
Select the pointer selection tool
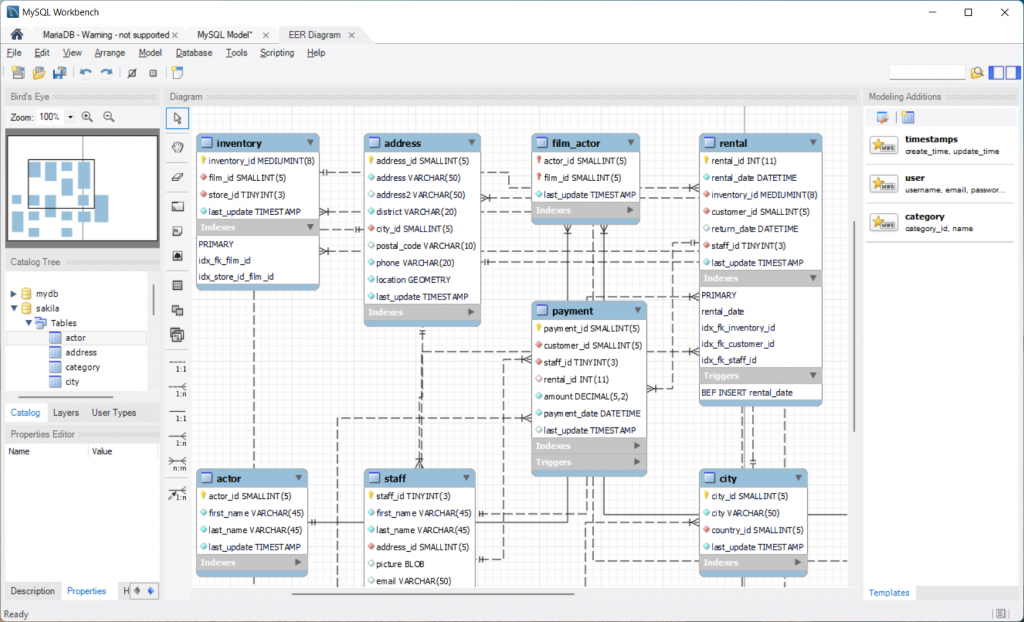click(178, 118)
